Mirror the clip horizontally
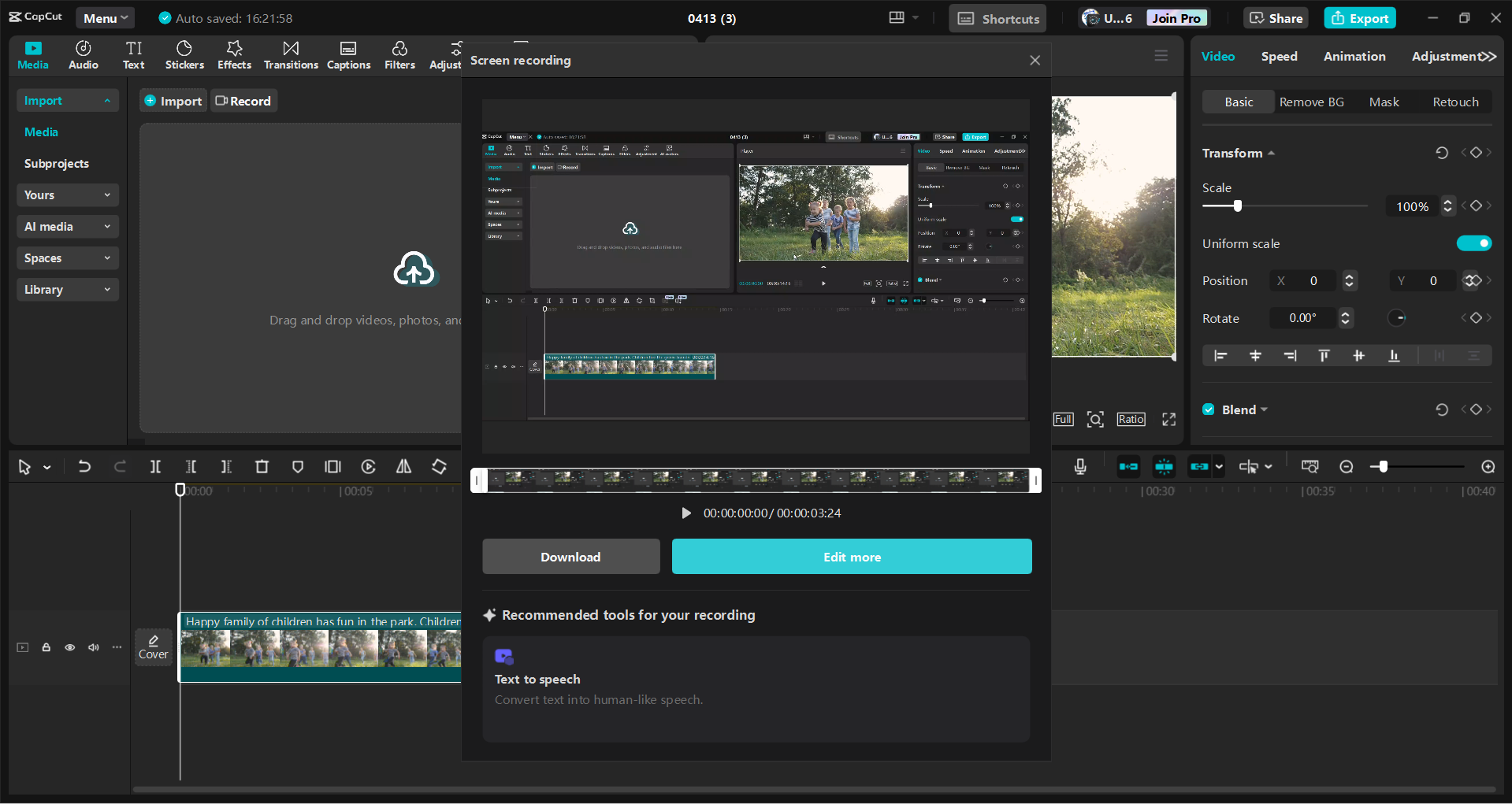1512x804 pixels. [403, 466]
